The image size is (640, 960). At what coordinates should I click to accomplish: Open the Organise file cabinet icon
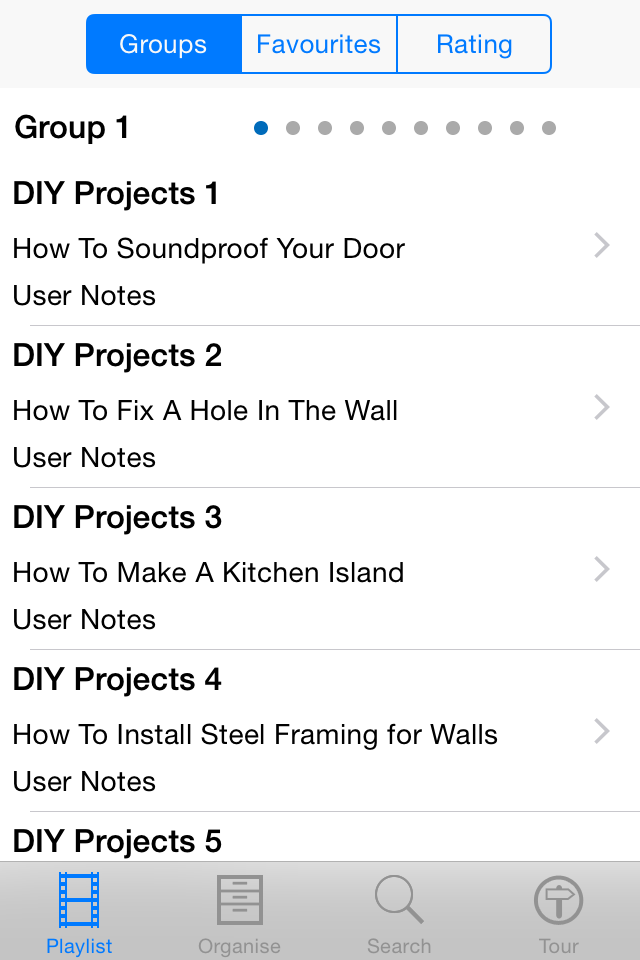point(239,900)
